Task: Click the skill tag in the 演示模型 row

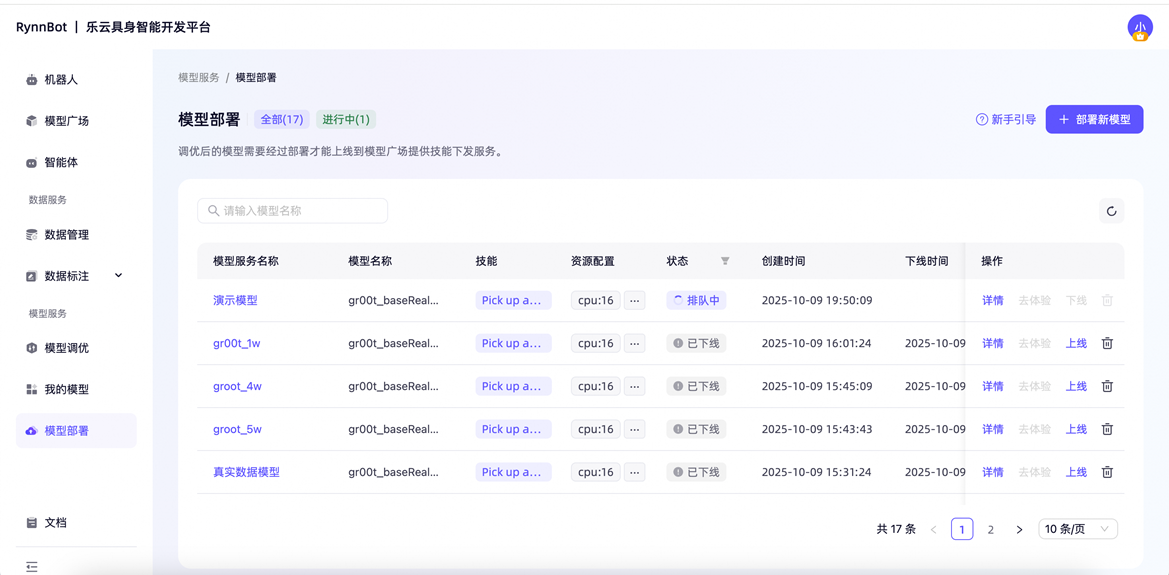Action: (x=514, y=301)
